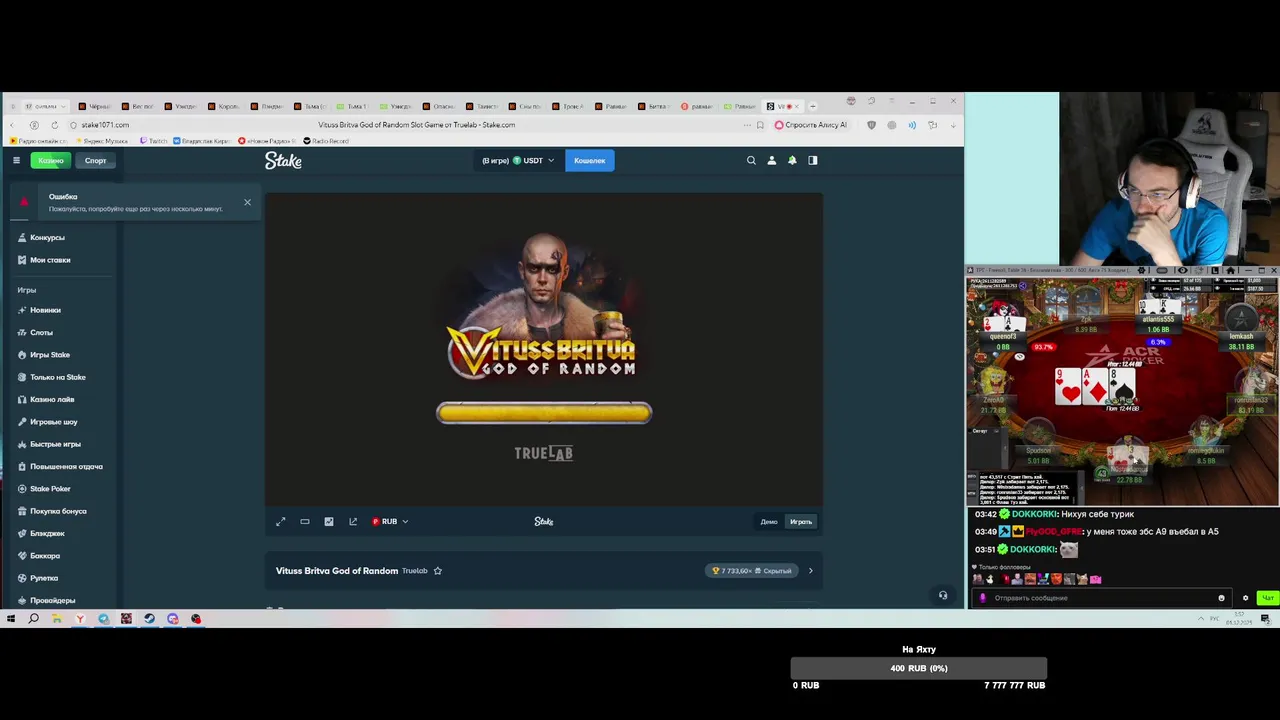Dismiss the Ошибка error notification
This screenshot has height=720, width=1280.
(247, 202)
